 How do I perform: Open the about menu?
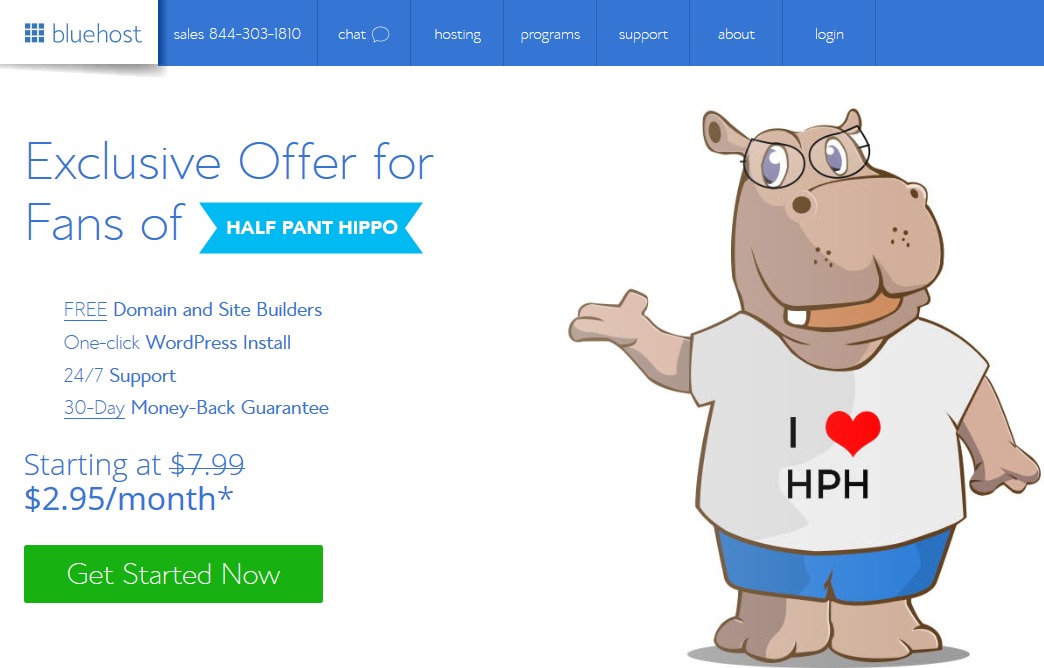click(736, 34)
